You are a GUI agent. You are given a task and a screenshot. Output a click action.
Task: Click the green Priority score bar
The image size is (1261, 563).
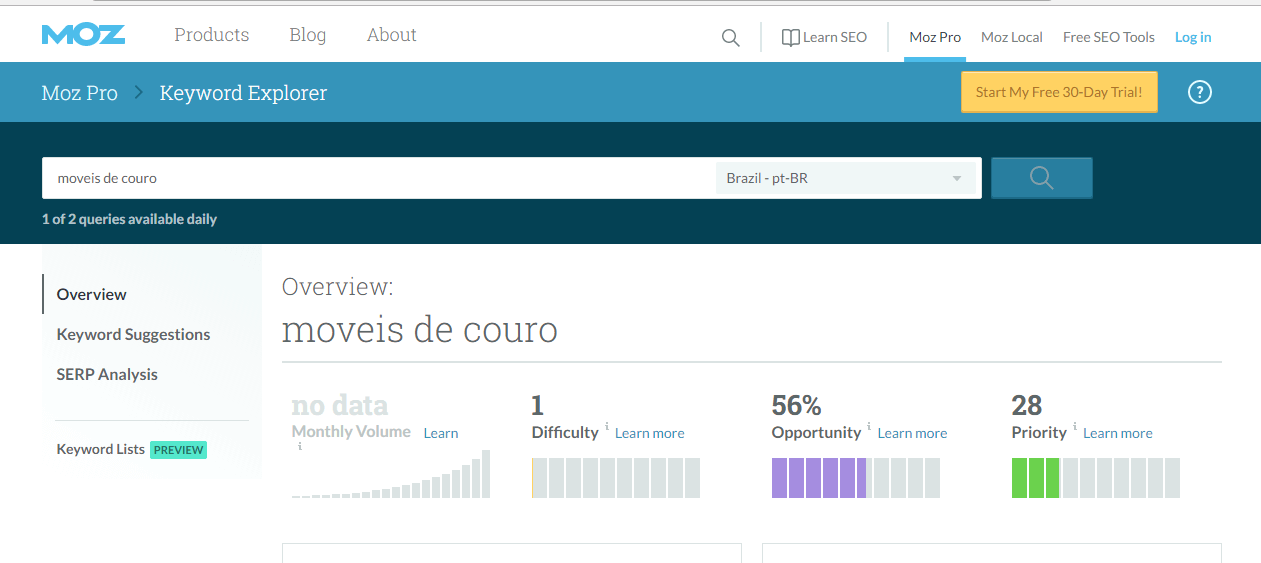1096,478
